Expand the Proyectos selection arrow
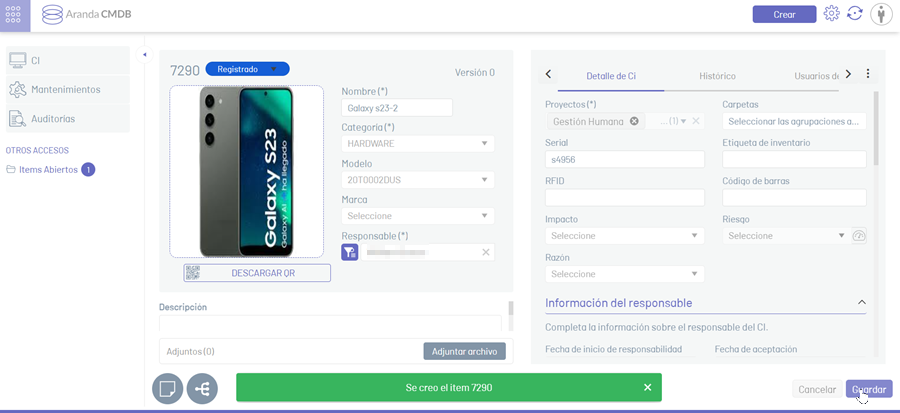 point(683,121)
